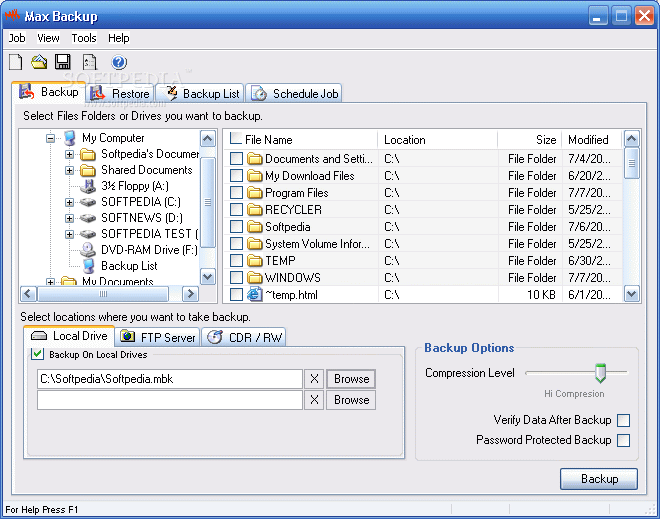The width and height of the screenshot is (660, 519).
Task: Click the Compression Level slider handle
Action: coord(600,373)
